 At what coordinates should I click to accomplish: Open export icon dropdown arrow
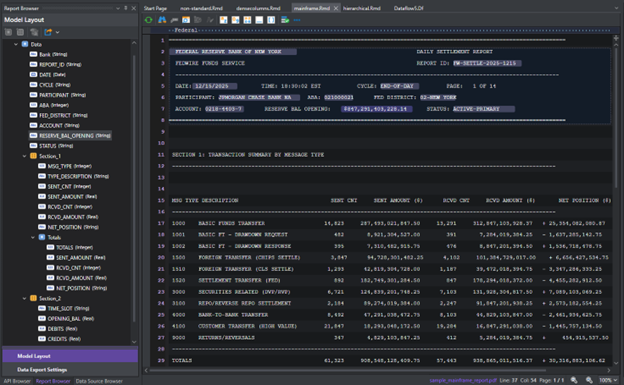point(58,32)
